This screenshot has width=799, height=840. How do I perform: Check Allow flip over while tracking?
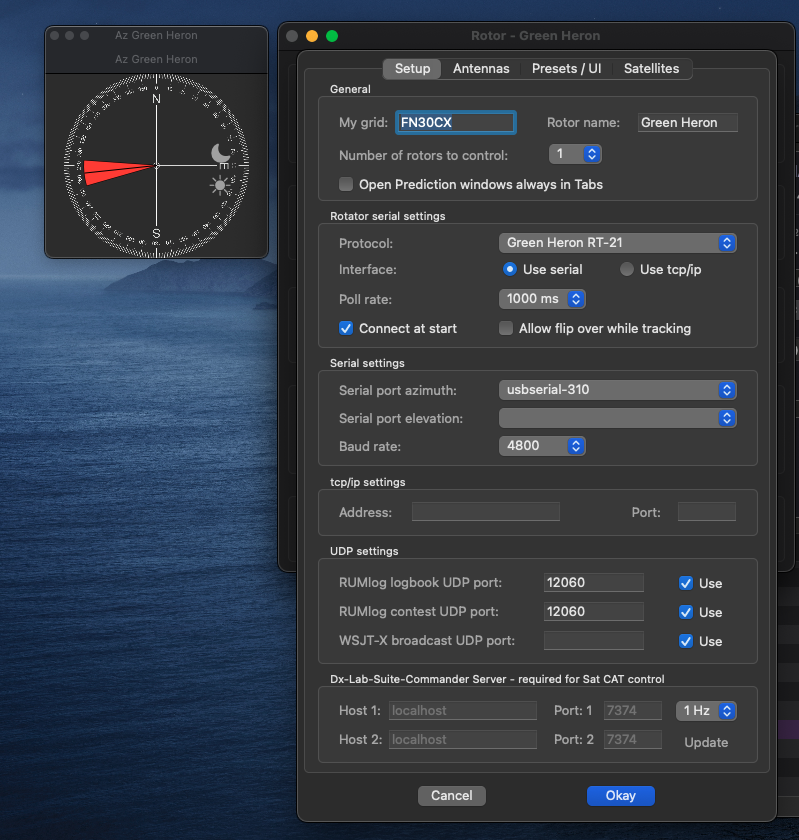(507, 328)
